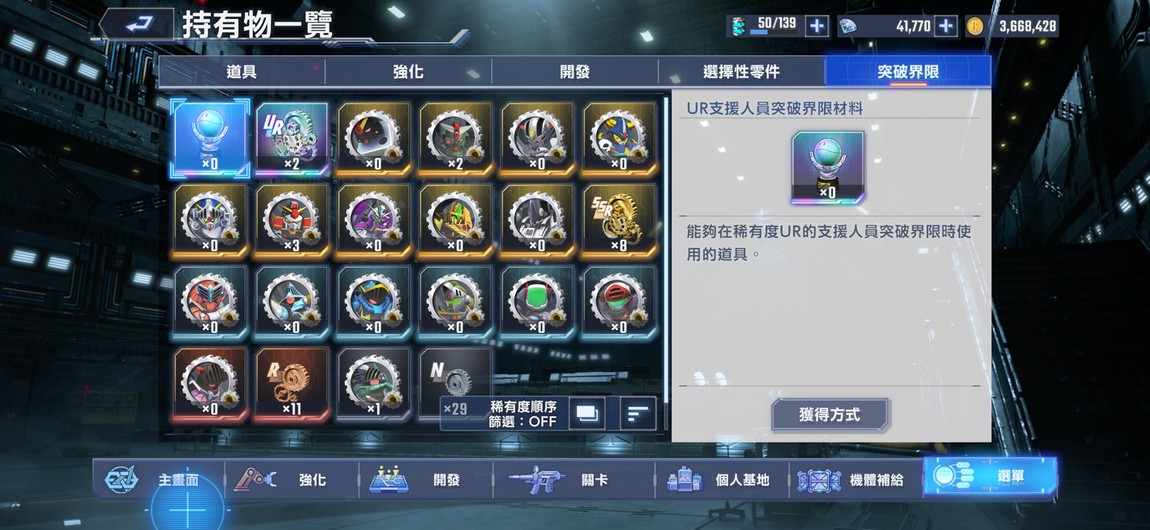Viewport: 1150px width, 530px height.
Task: Toggle the 篩選 OFF filter button
Action: [522, 414]
